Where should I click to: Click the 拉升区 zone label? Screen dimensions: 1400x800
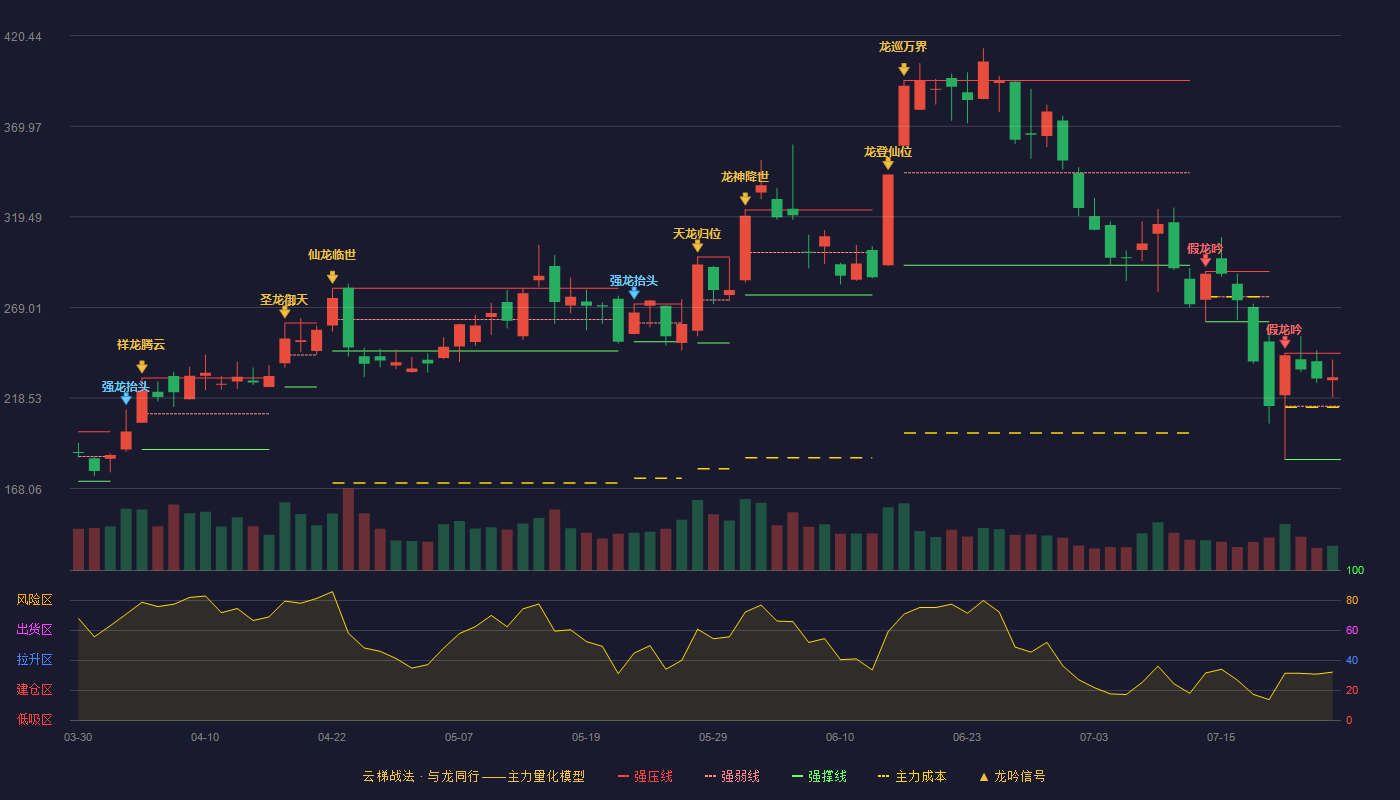(34, 660)
